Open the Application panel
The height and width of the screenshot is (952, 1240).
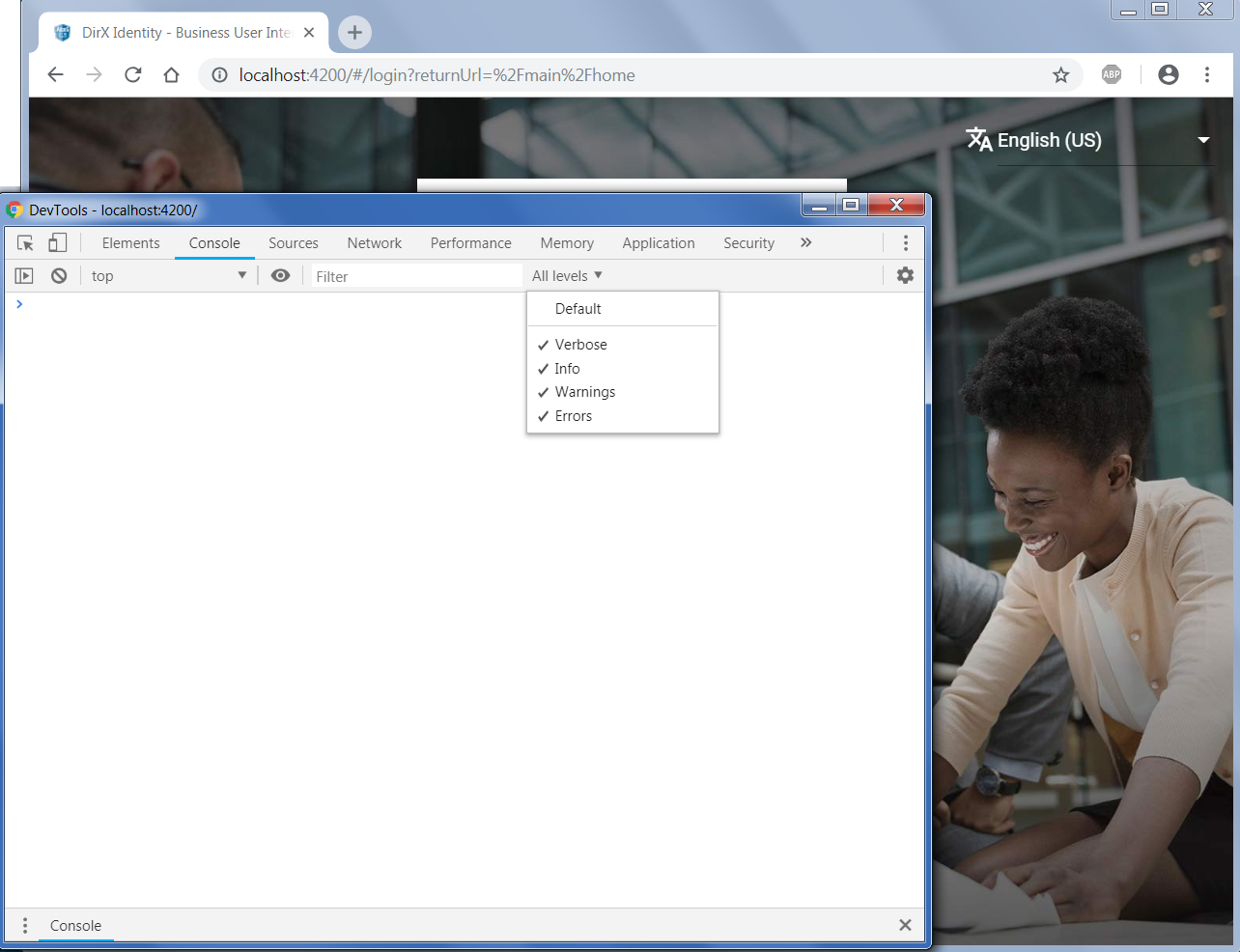(659, 242)
